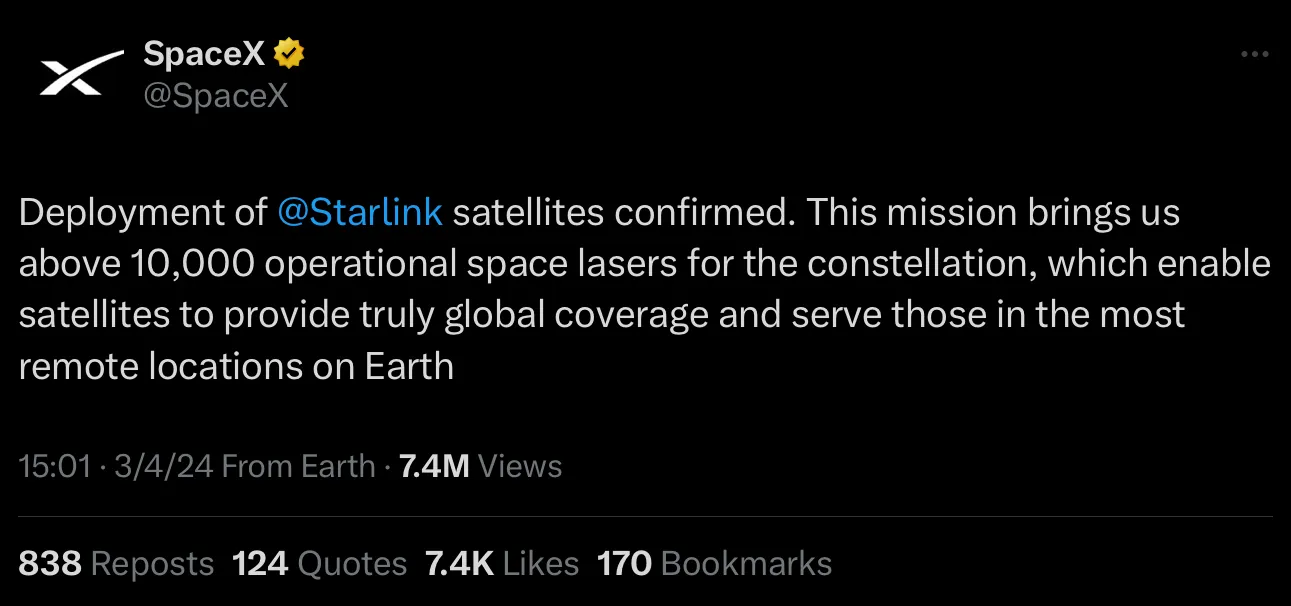Viewport: 1291px width, 606px height.
Task: Click "10,000" in the tweet text
Action: 193,264
